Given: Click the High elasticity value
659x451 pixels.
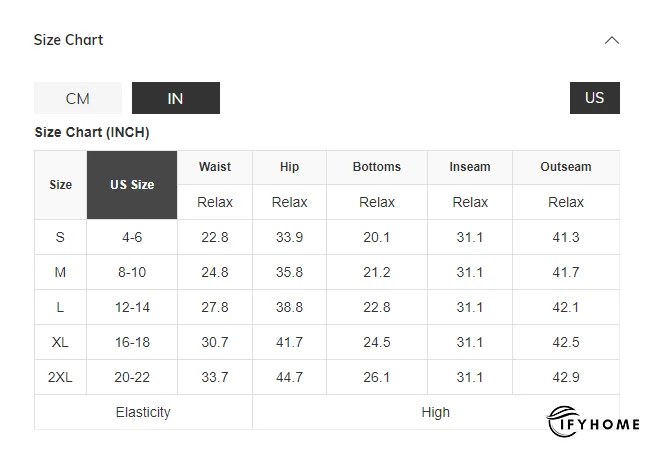Looking at the screenshot, I should pyautogui.click(x=436, y=412).
